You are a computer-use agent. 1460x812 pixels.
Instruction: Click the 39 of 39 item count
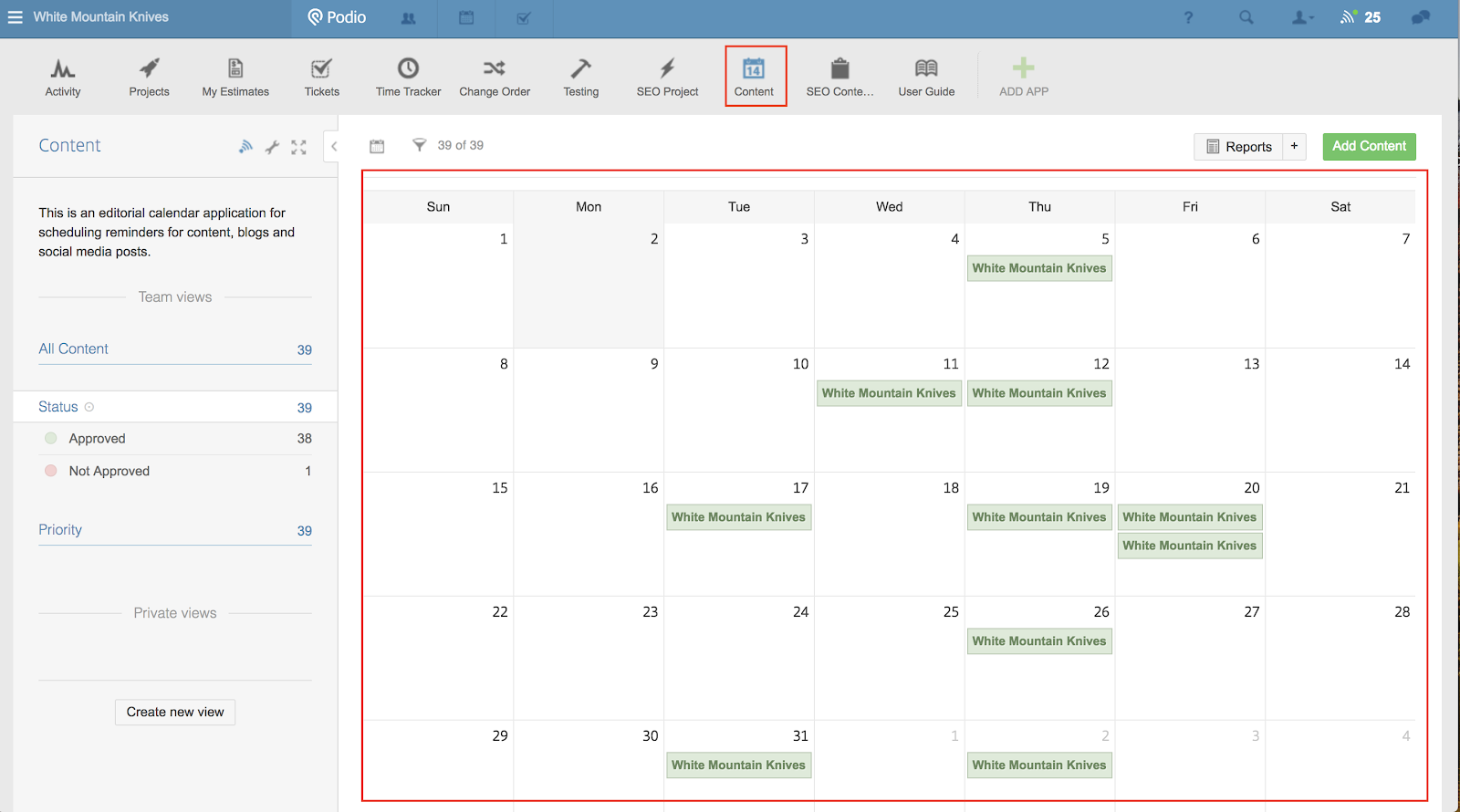pyautogui.click(x=461, y=145)
